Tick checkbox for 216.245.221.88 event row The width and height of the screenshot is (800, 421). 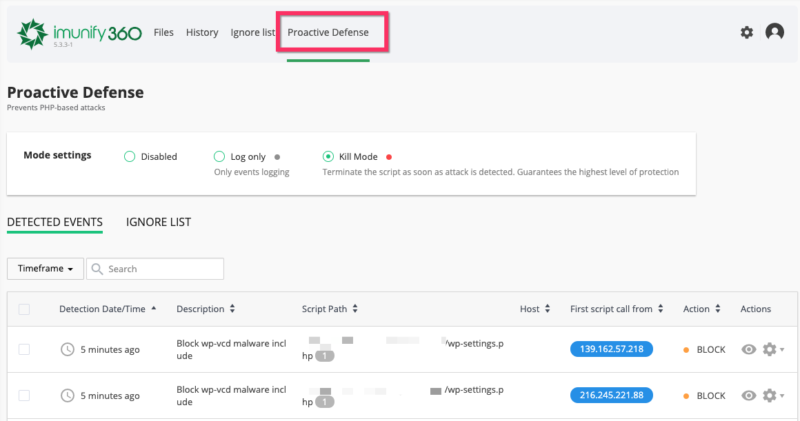pyautogui.click(x=24, y=395)
